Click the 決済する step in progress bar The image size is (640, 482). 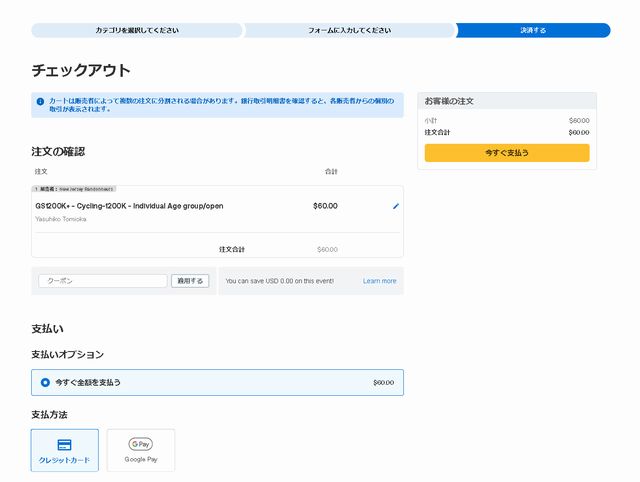[532, 31]
